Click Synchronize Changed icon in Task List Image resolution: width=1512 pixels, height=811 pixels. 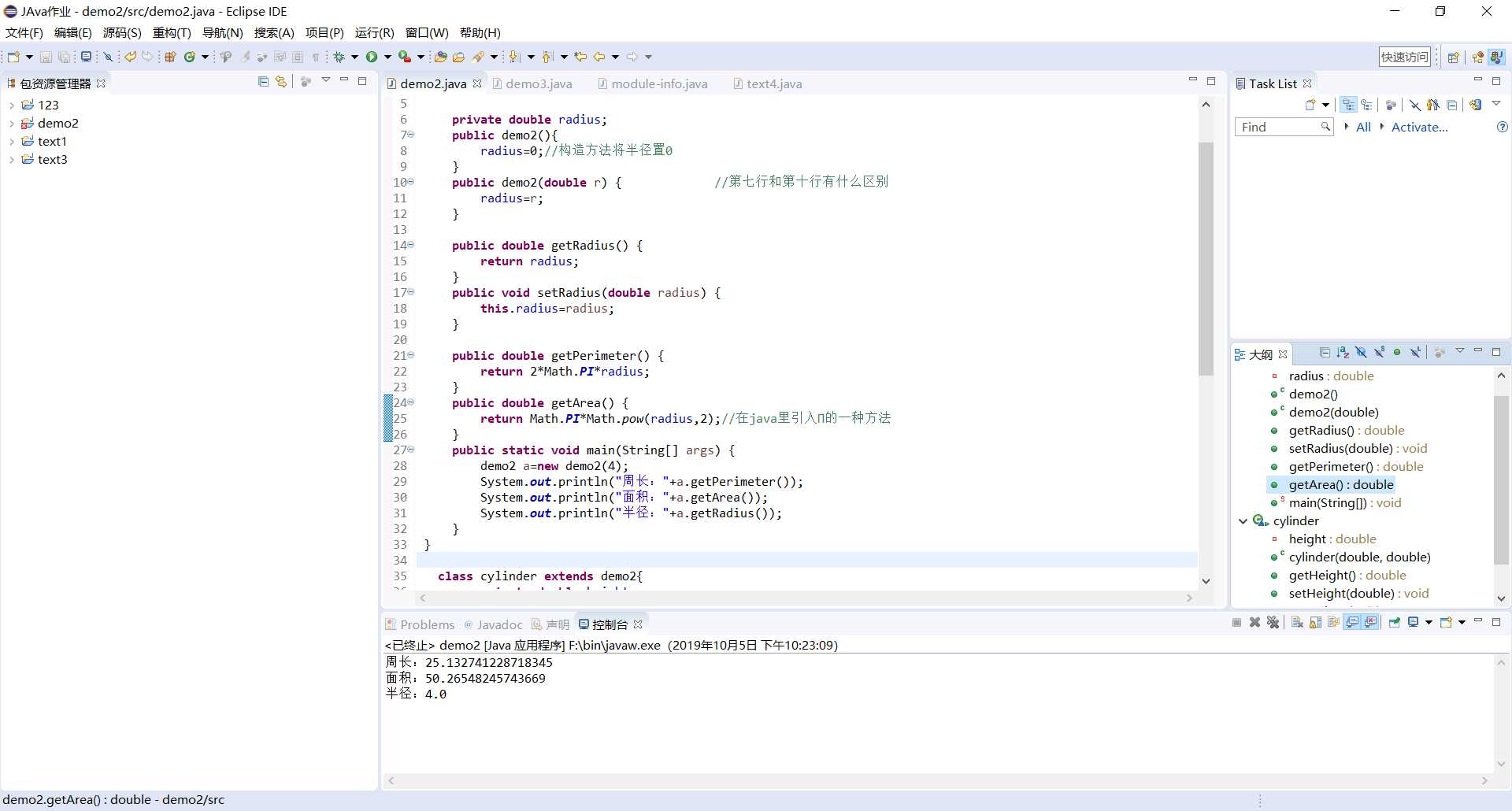coord(1476,105)
